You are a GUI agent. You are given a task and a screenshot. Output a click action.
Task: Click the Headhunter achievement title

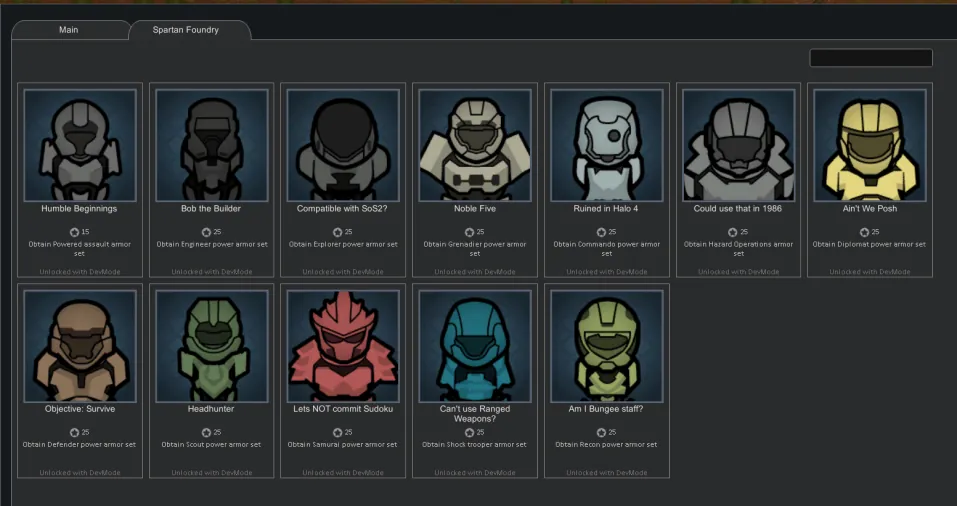click(211, 409)
